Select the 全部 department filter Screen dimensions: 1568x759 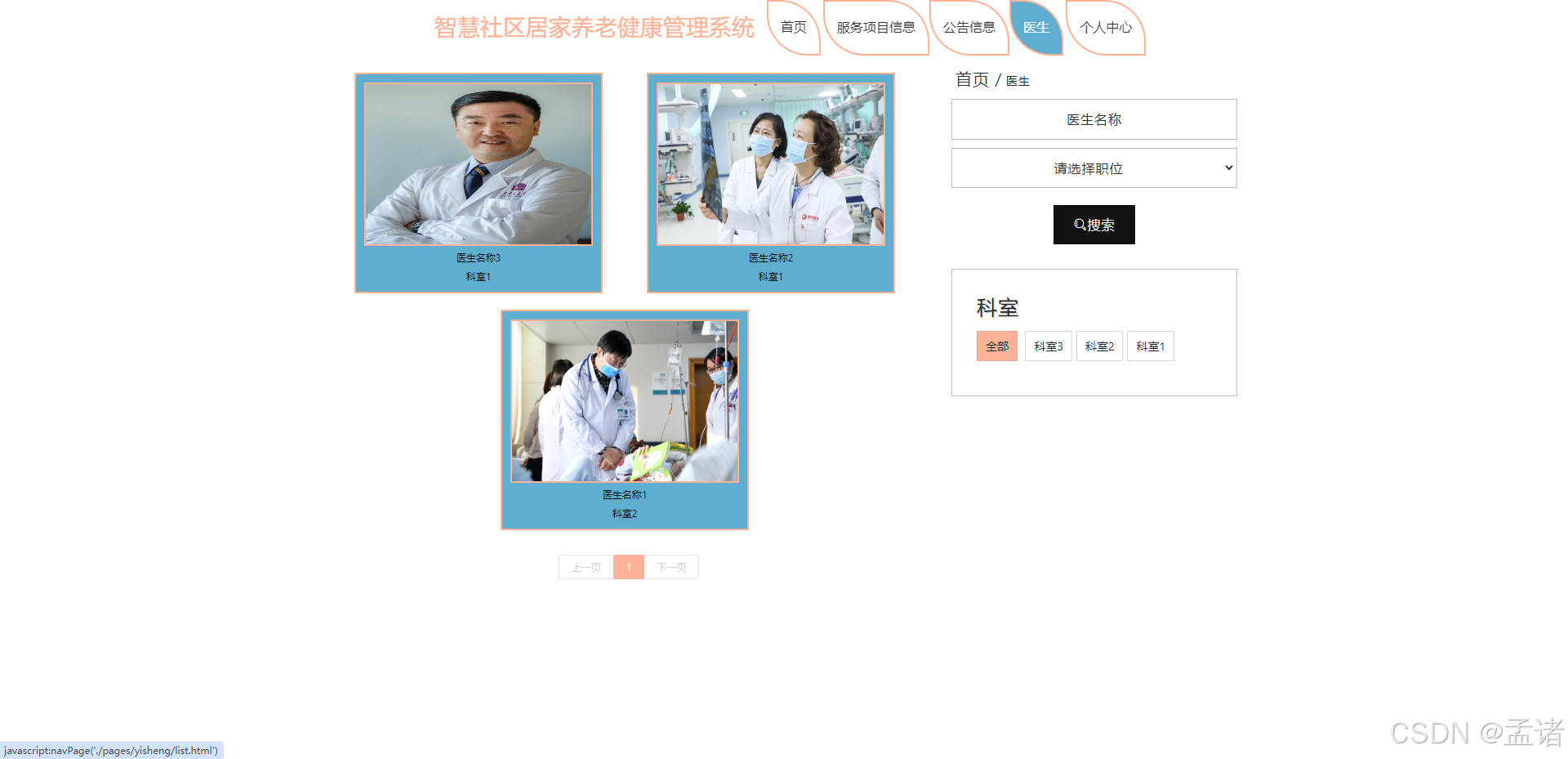996,346
